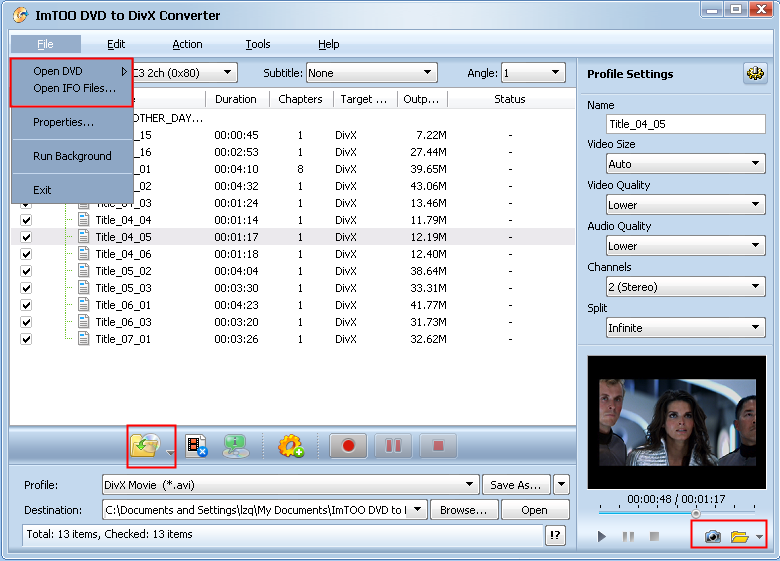
Task: Click the stop conversion toolbar button
Action: [x=438, y=446]
